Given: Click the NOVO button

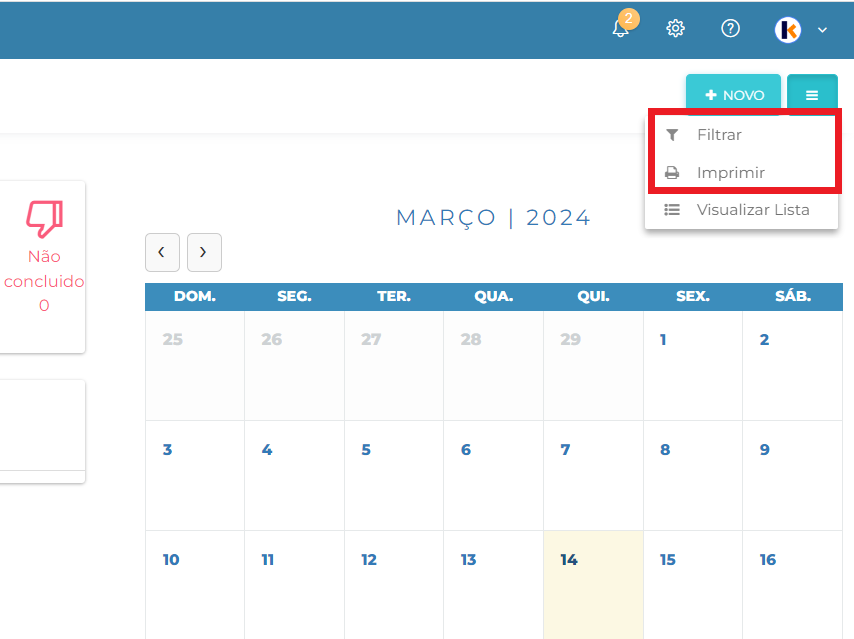Looking at the screenshot, I should coord(733,95).
